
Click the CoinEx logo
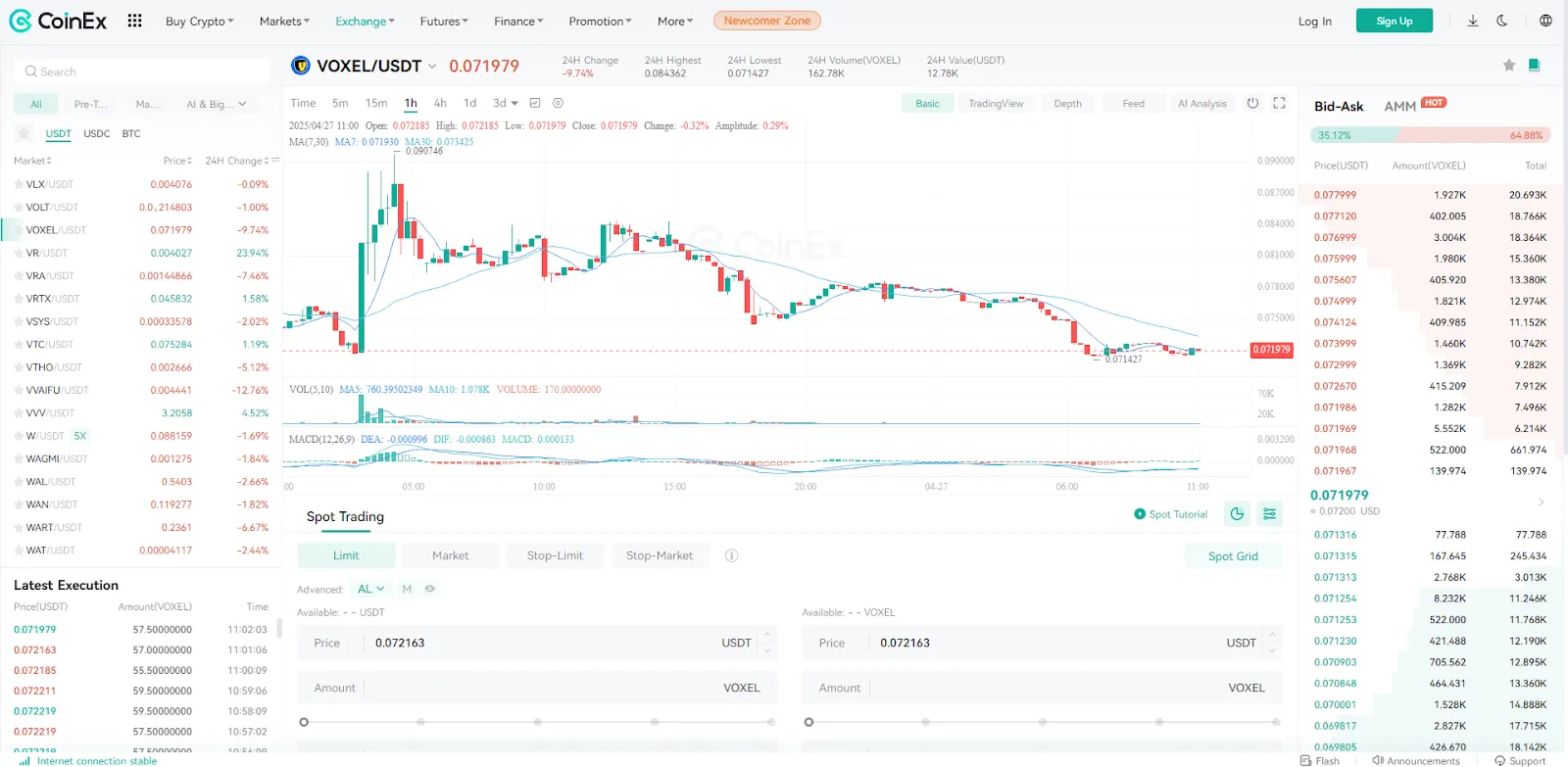pos(58,21)
